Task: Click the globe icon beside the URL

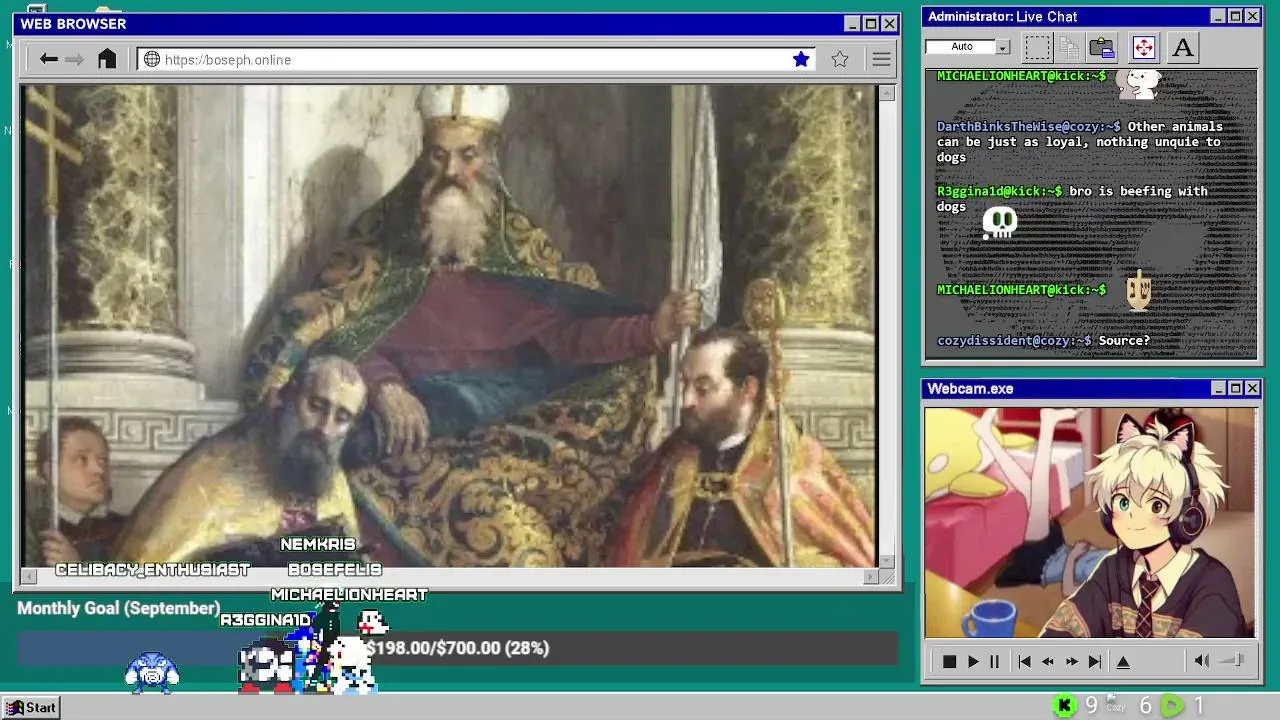Action: coord(152,60)
